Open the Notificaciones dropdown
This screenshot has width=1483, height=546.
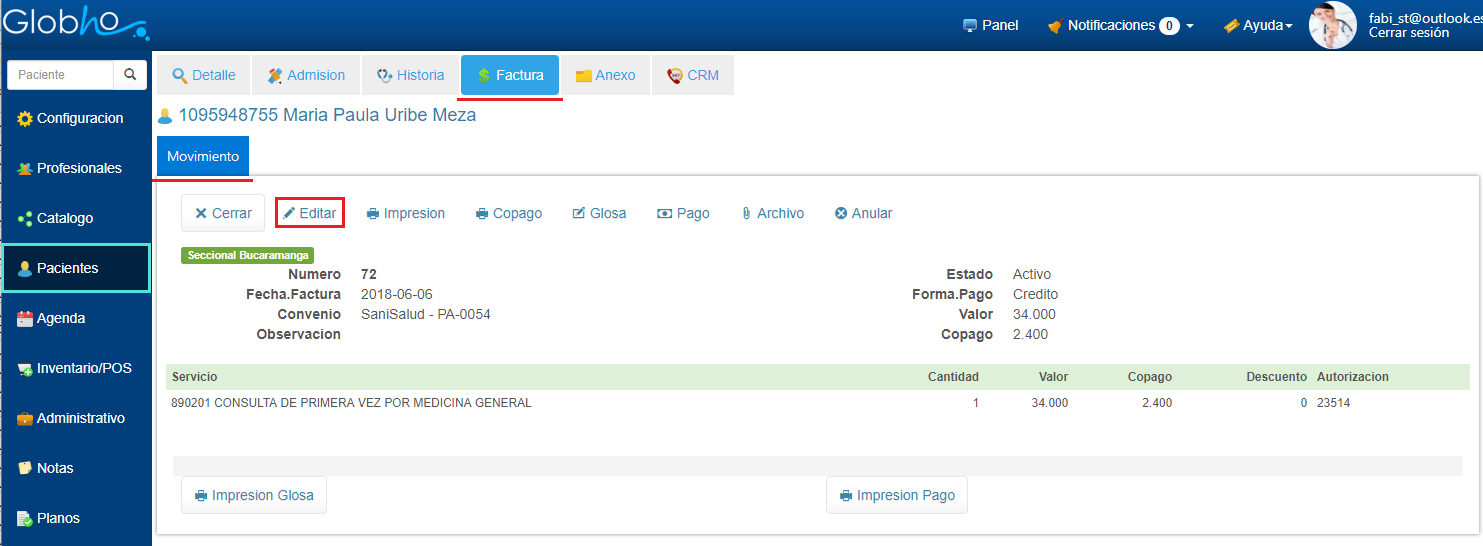click(x=1120, y=26)
